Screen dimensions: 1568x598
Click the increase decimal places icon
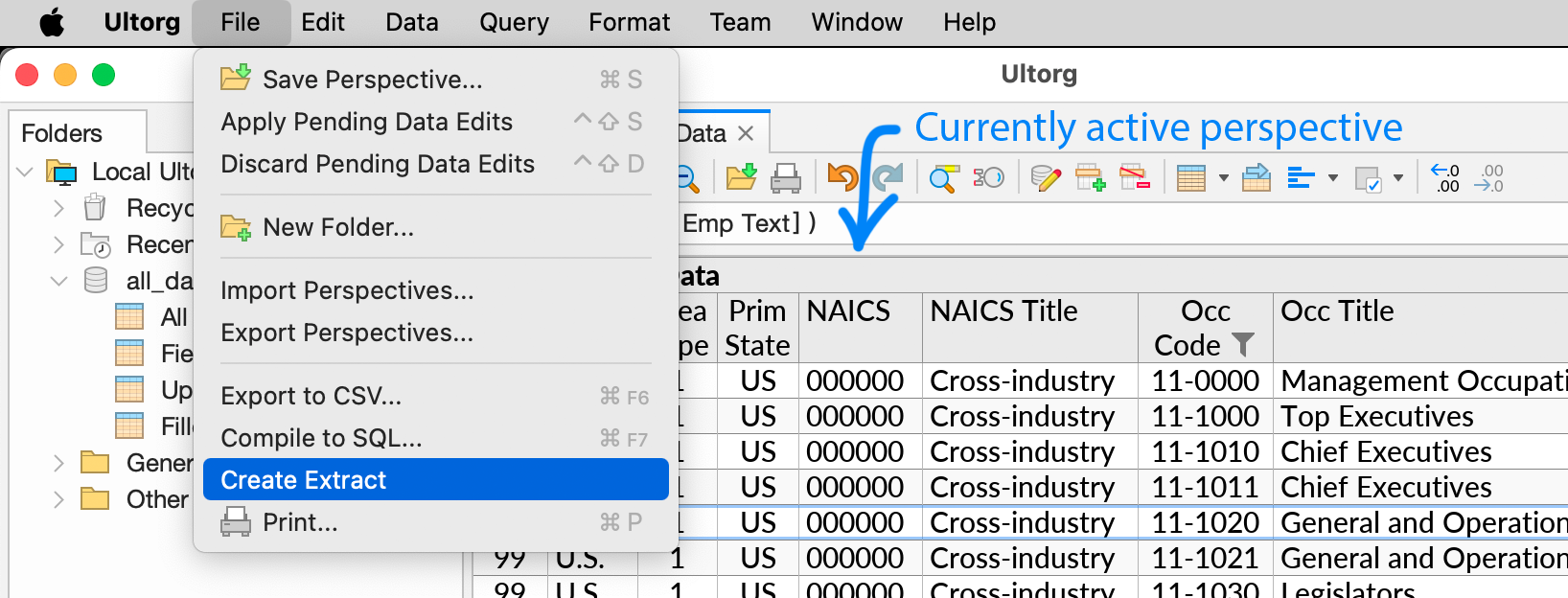pos(1445,177)
